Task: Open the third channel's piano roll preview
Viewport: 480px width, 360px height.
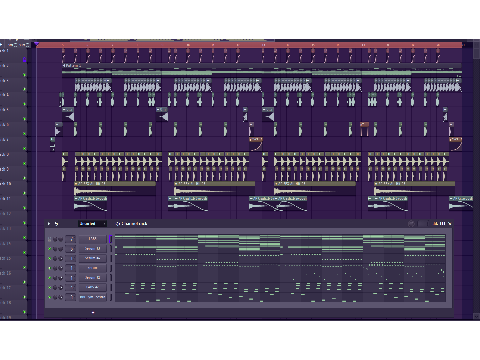Action: [x=280, y=258]
